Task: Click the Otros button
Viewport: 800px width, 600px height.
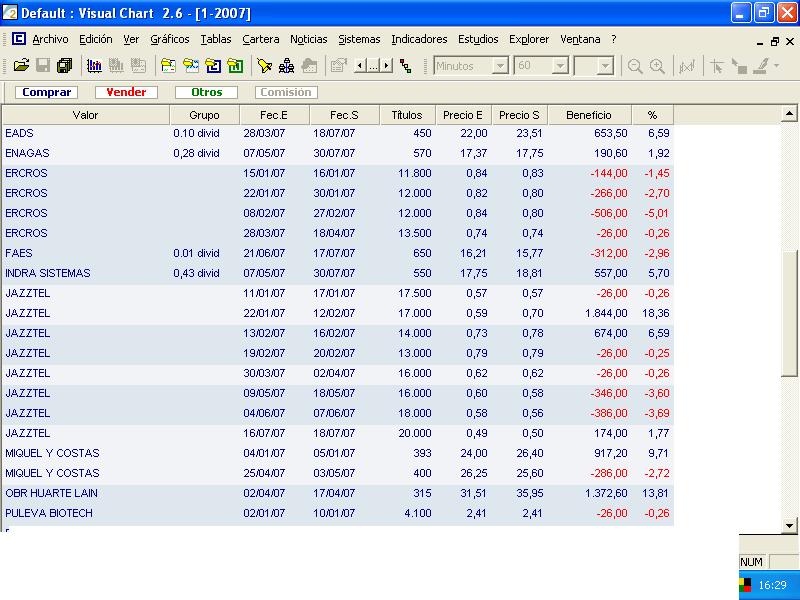Action: 206,92
